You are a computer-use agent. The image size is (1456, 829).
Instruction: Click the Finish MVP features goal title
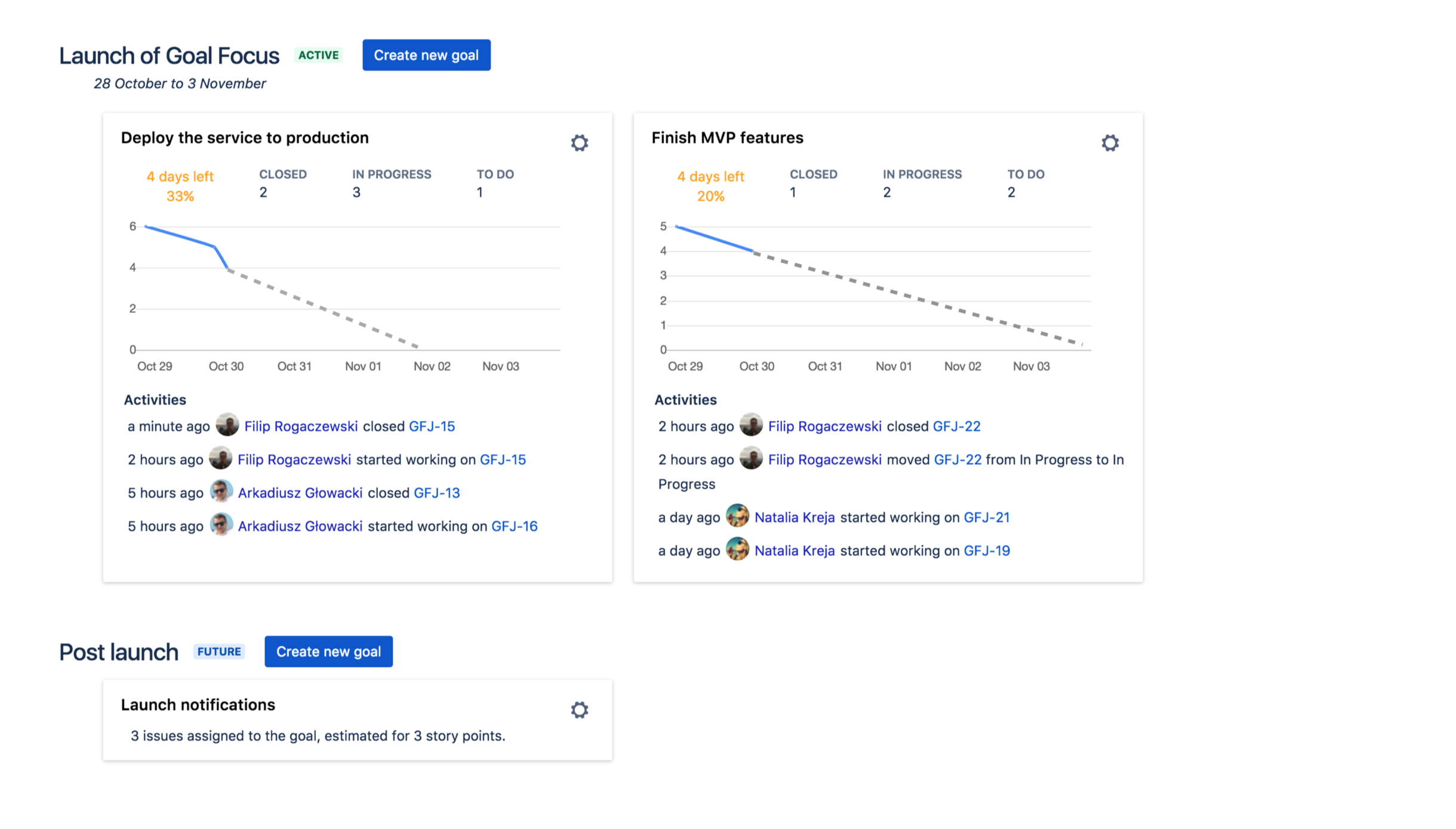tap(727, 138)
